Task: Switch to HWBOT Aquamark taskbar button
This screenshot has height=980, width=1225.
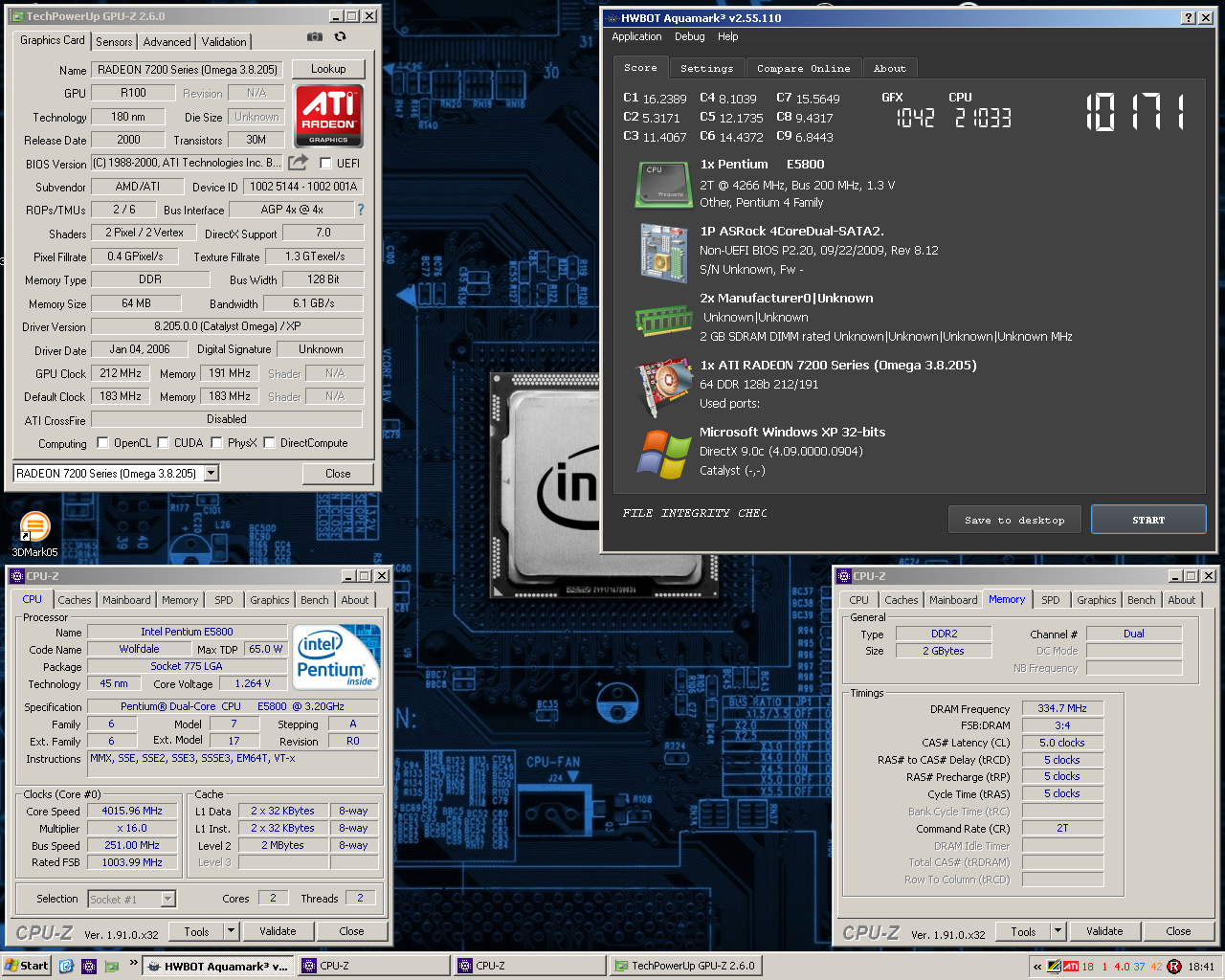Action: (218, 966)
